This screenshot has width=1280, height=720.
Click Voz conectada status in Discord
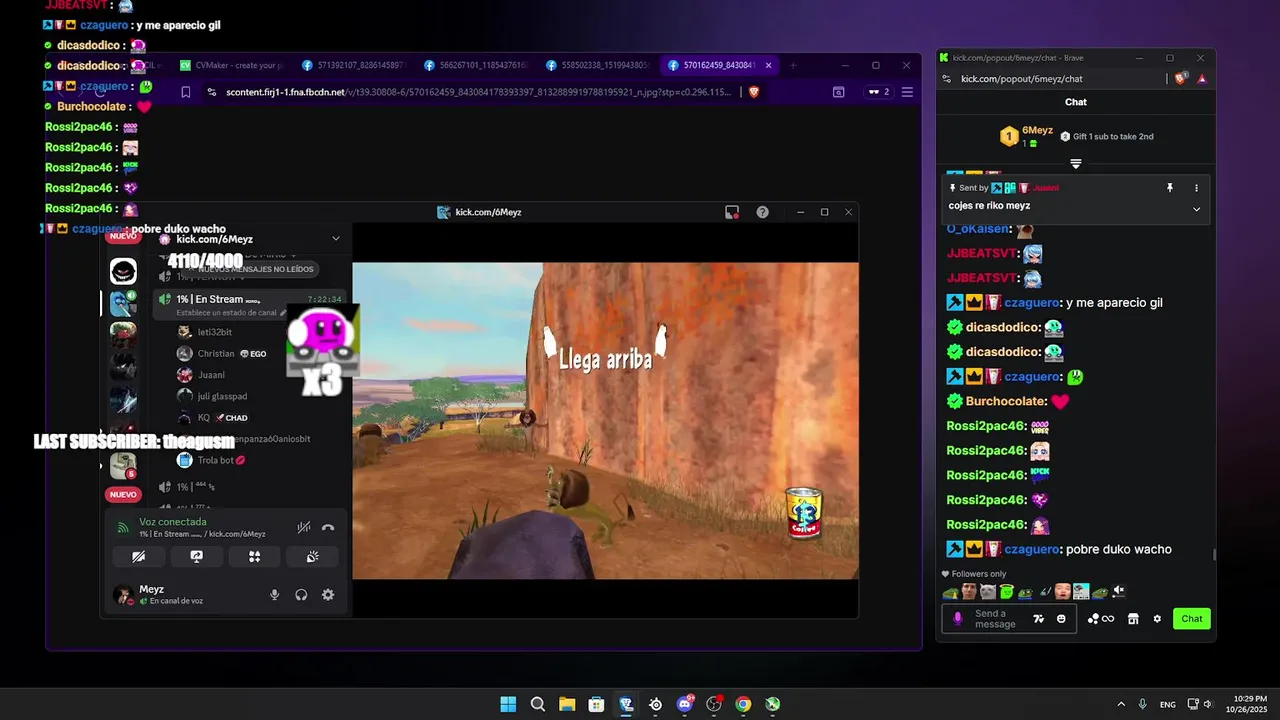[x=173, y=522]
